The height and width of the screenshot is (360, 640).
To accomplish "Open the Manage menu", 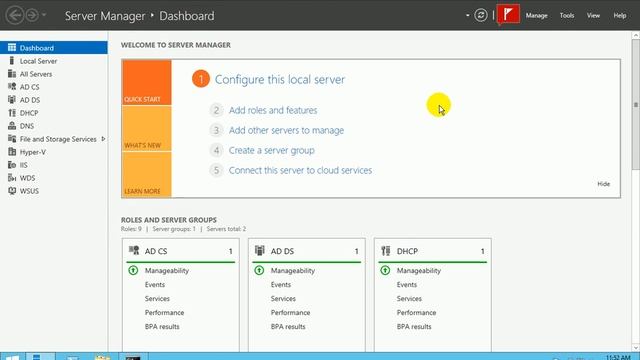I will click(x=536, y=16).
